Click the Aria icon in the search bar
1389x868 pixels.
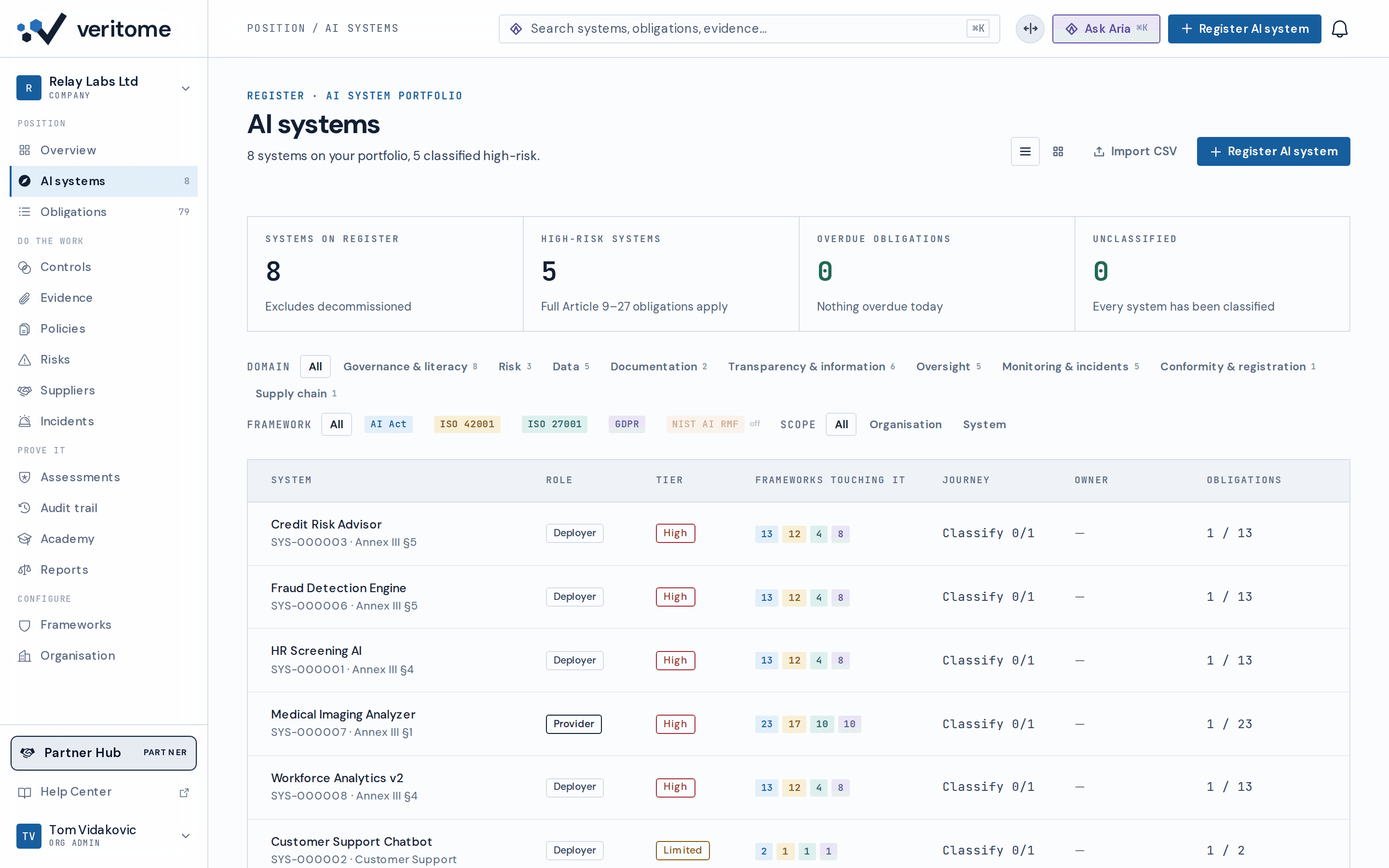coord(516,29)
